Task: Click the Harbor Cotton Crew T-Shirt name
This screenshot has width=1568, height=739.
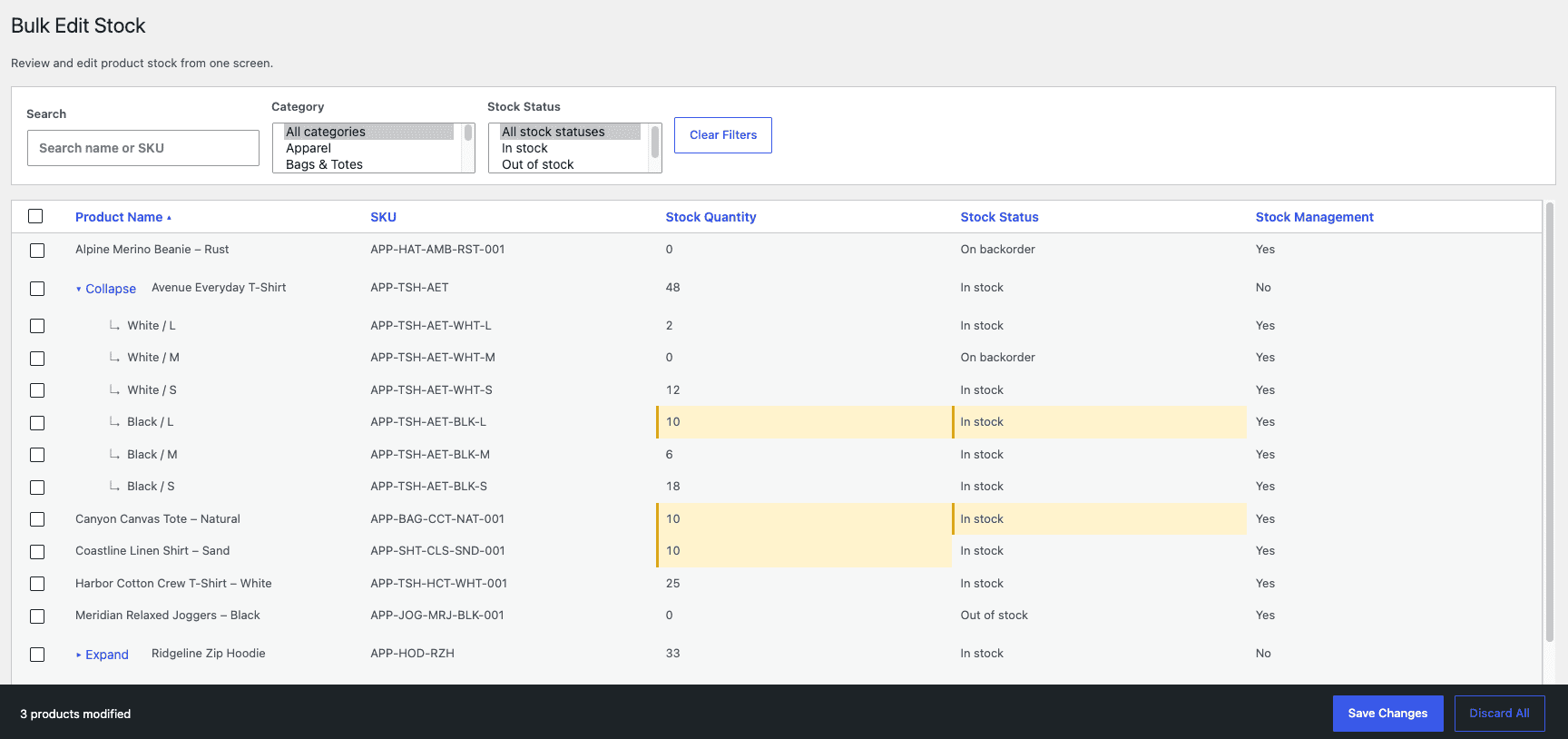Action: 173,584
